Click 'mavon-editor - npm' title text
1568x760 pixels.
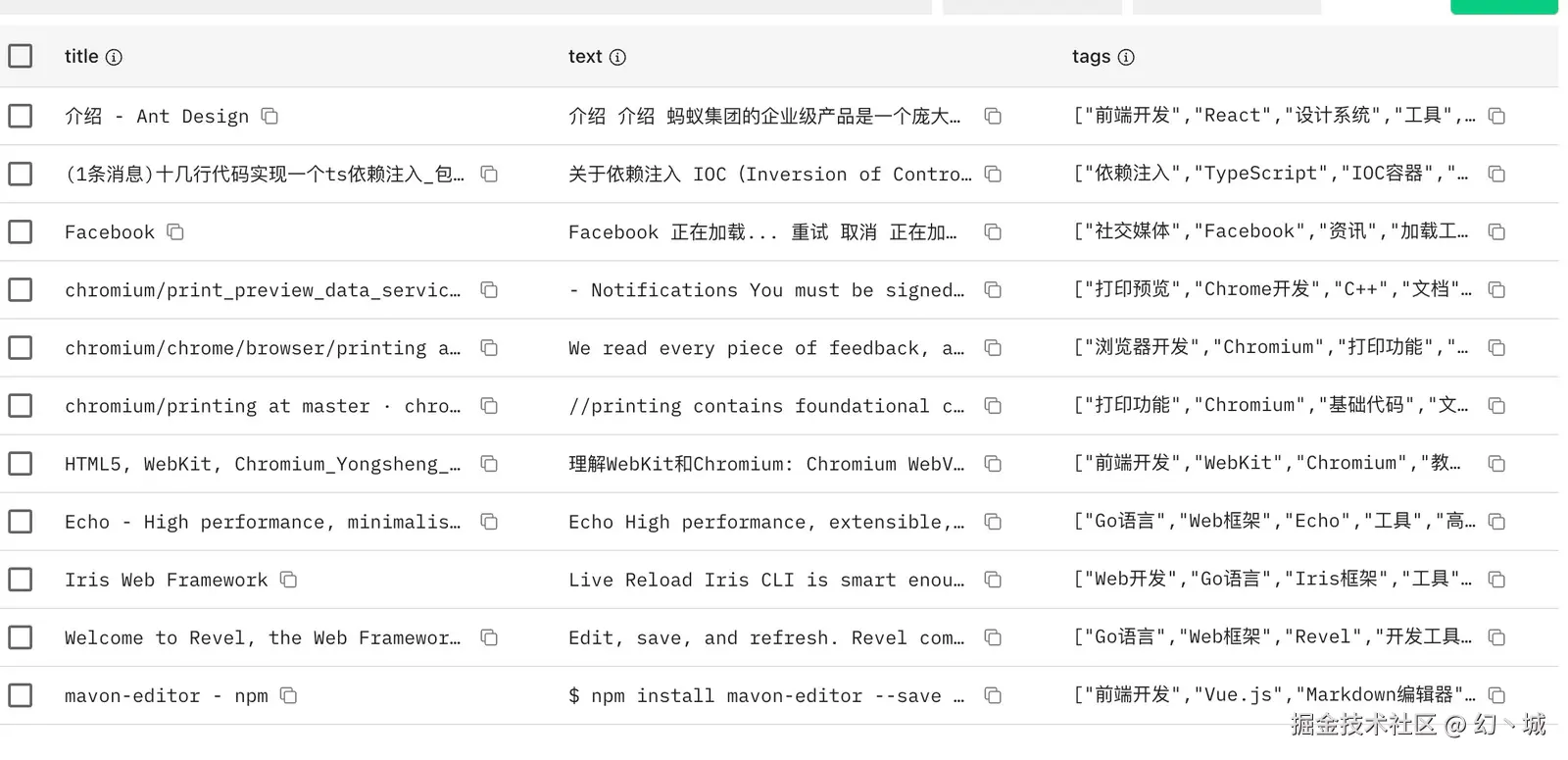[167, 695]
